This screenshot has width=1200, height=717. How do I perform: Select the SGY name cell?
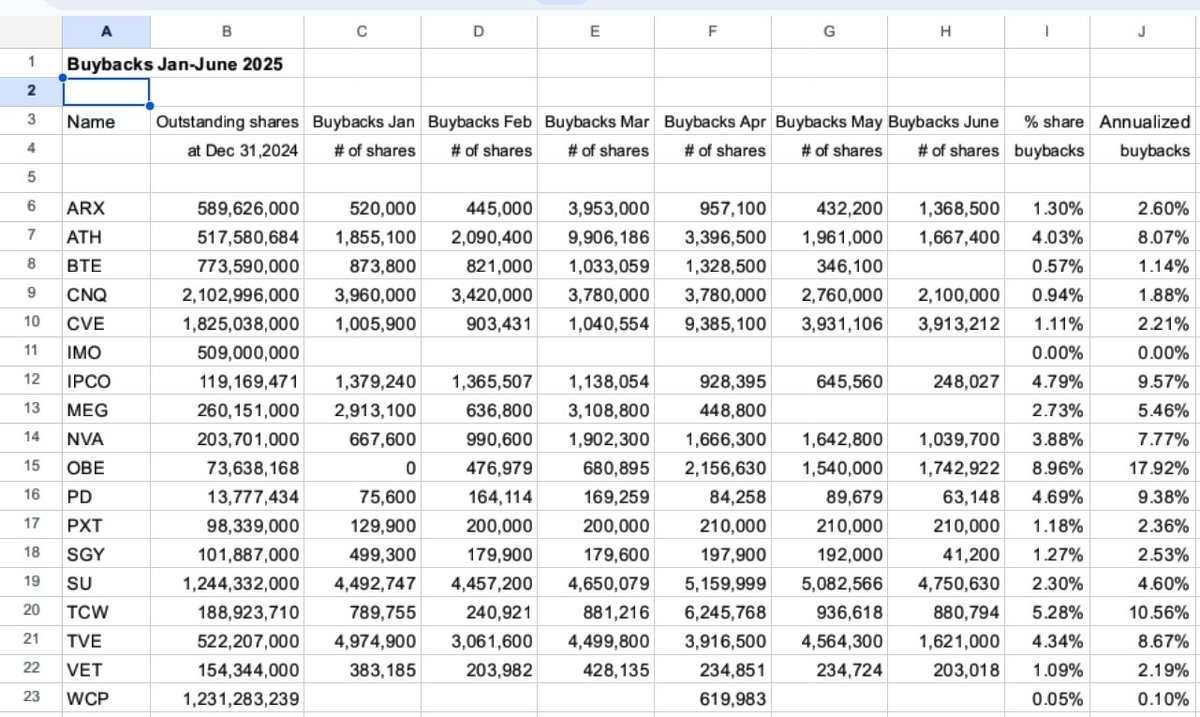pyautogui.click(x=107, y=554)
